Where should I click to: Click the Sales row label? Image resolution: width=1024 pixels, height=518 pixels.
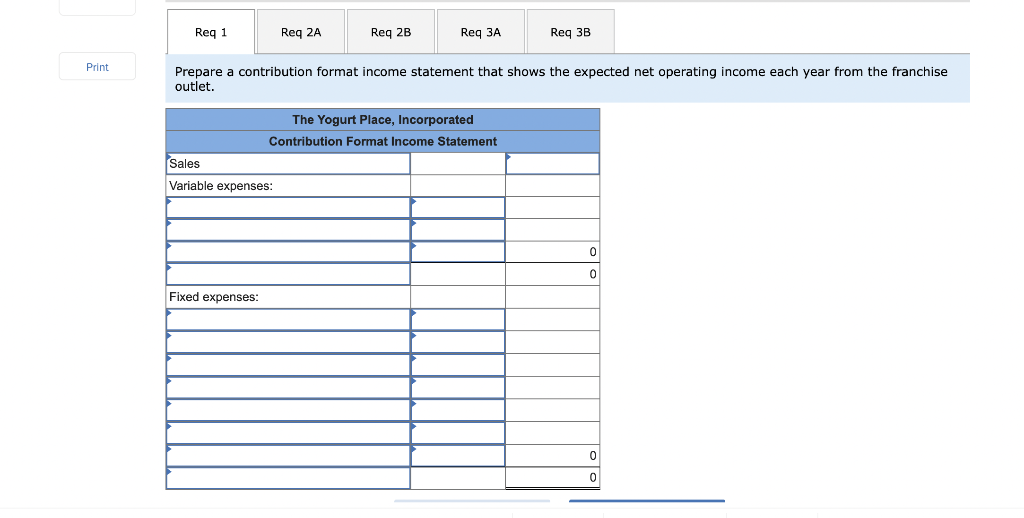point(288,164)
